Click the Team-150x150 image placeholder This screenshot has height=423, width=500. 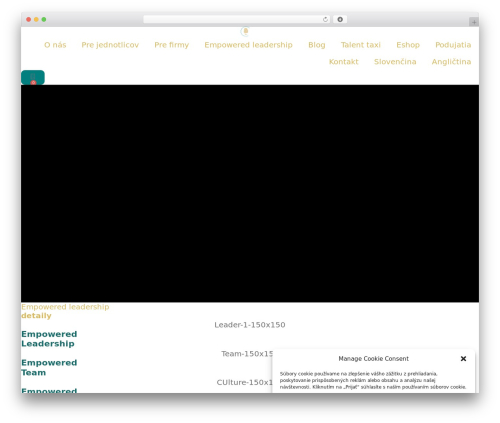(247, 354)
